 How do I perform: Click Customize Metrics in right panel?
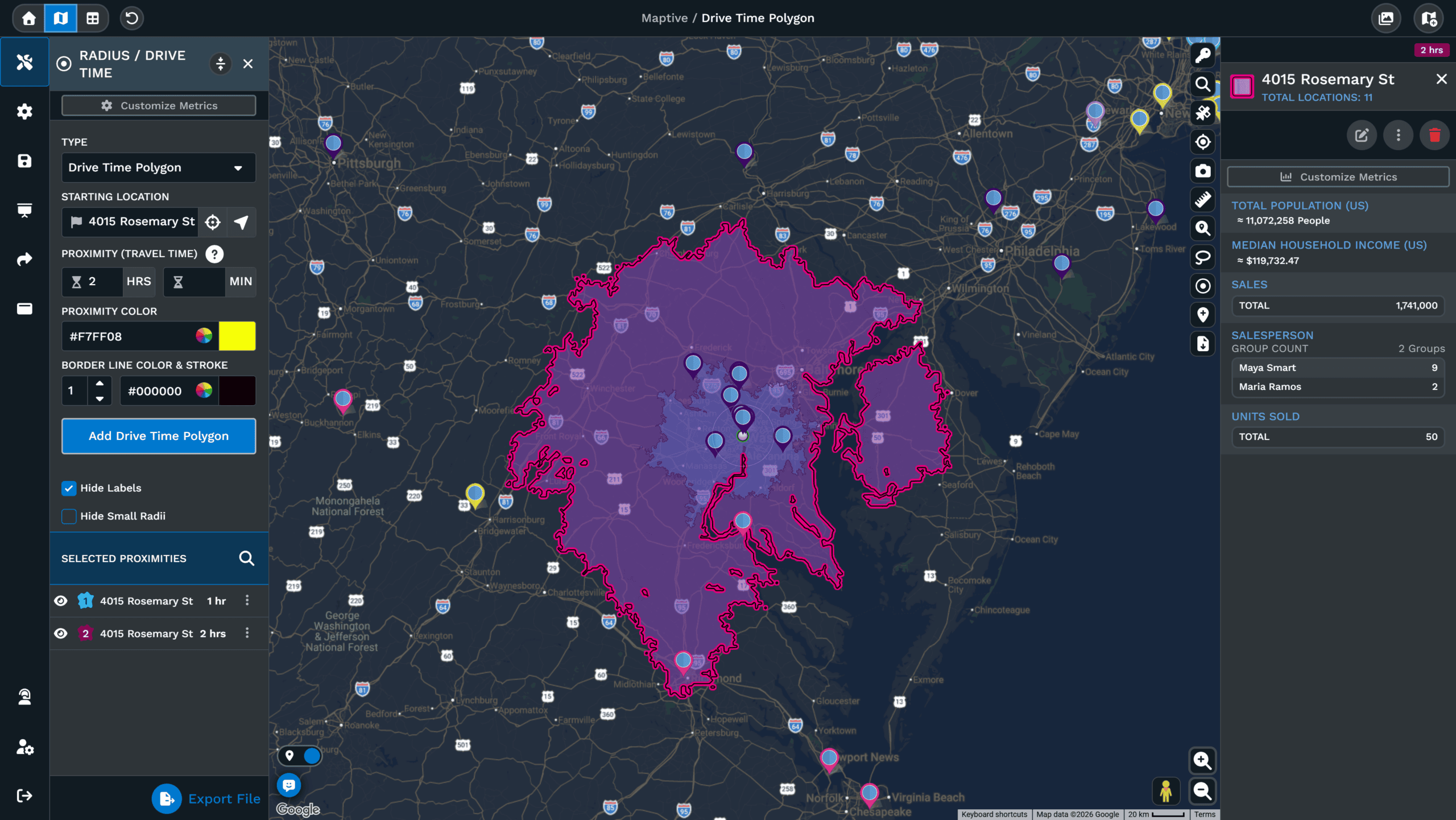coord(1338,177)
